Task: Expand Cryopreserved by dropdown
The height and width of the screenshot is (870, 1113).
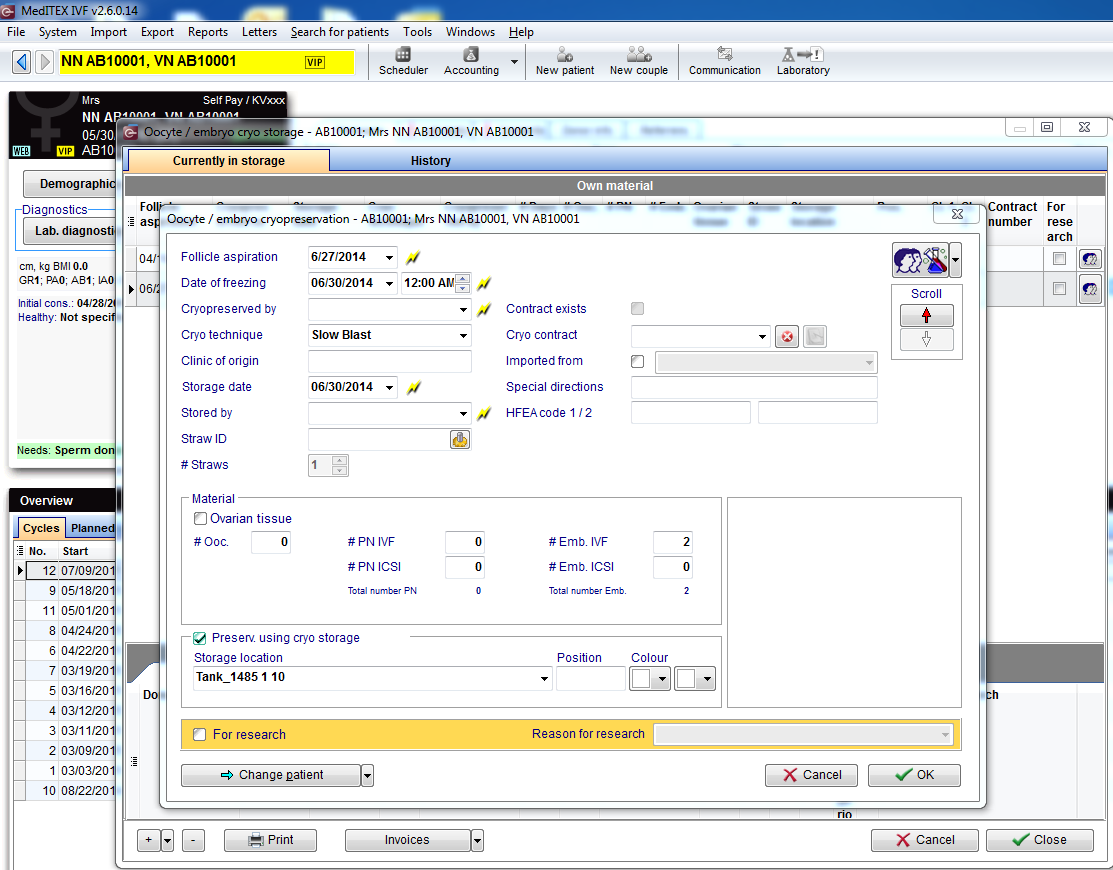Action: [x=464, y=309]
